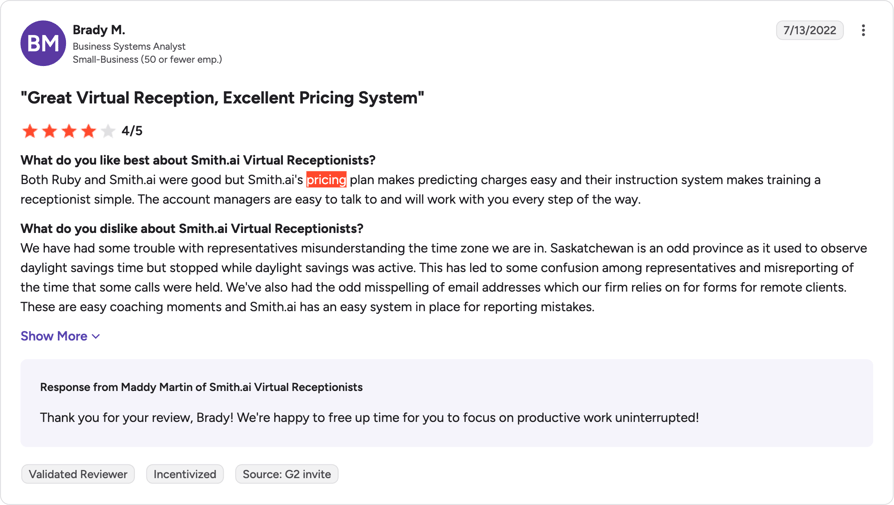
Task: Open the three-dot review options menu
Action: point(863,30)
